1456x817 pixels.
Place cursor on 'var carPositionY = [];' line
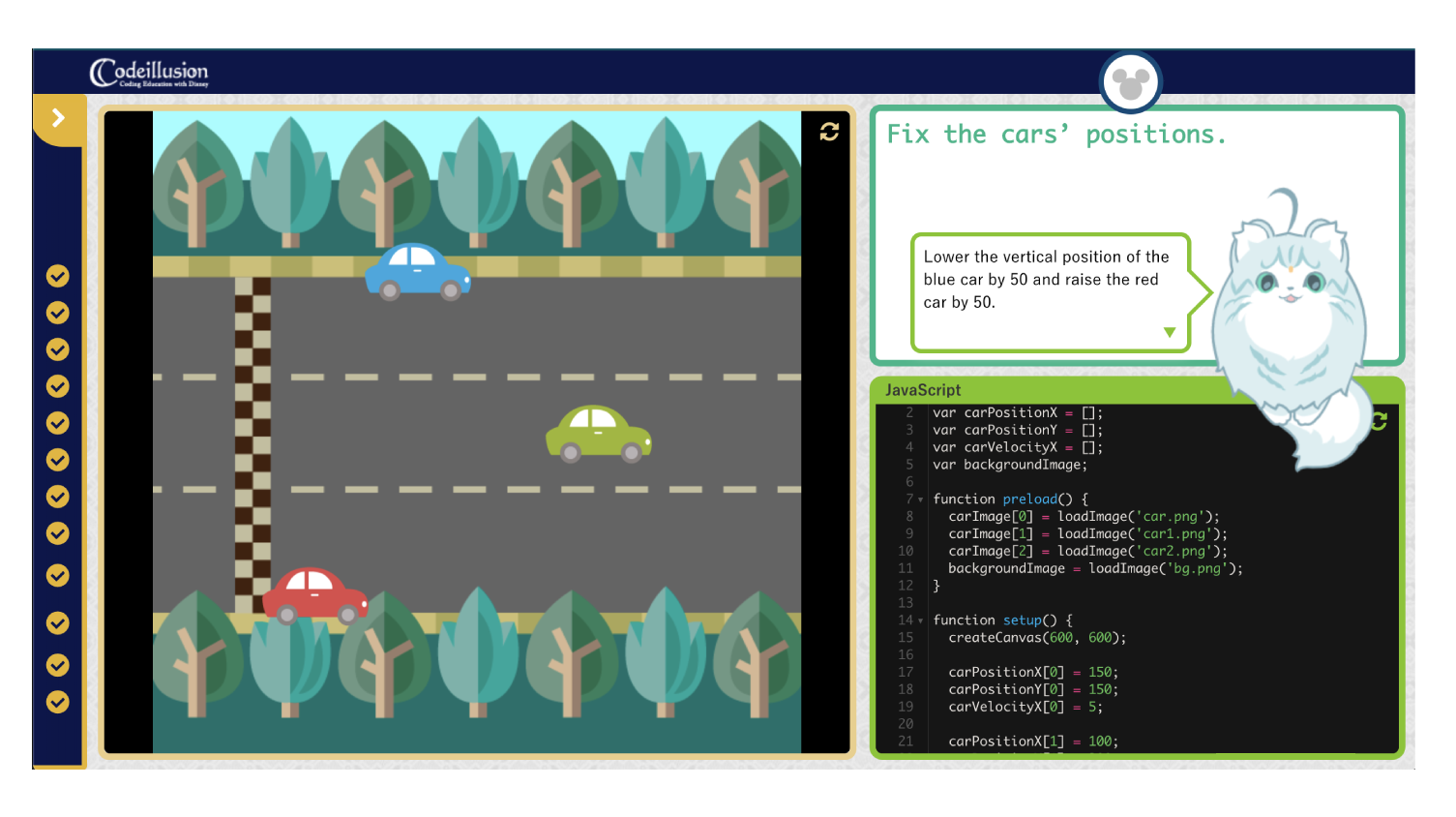pos(1018,430)
